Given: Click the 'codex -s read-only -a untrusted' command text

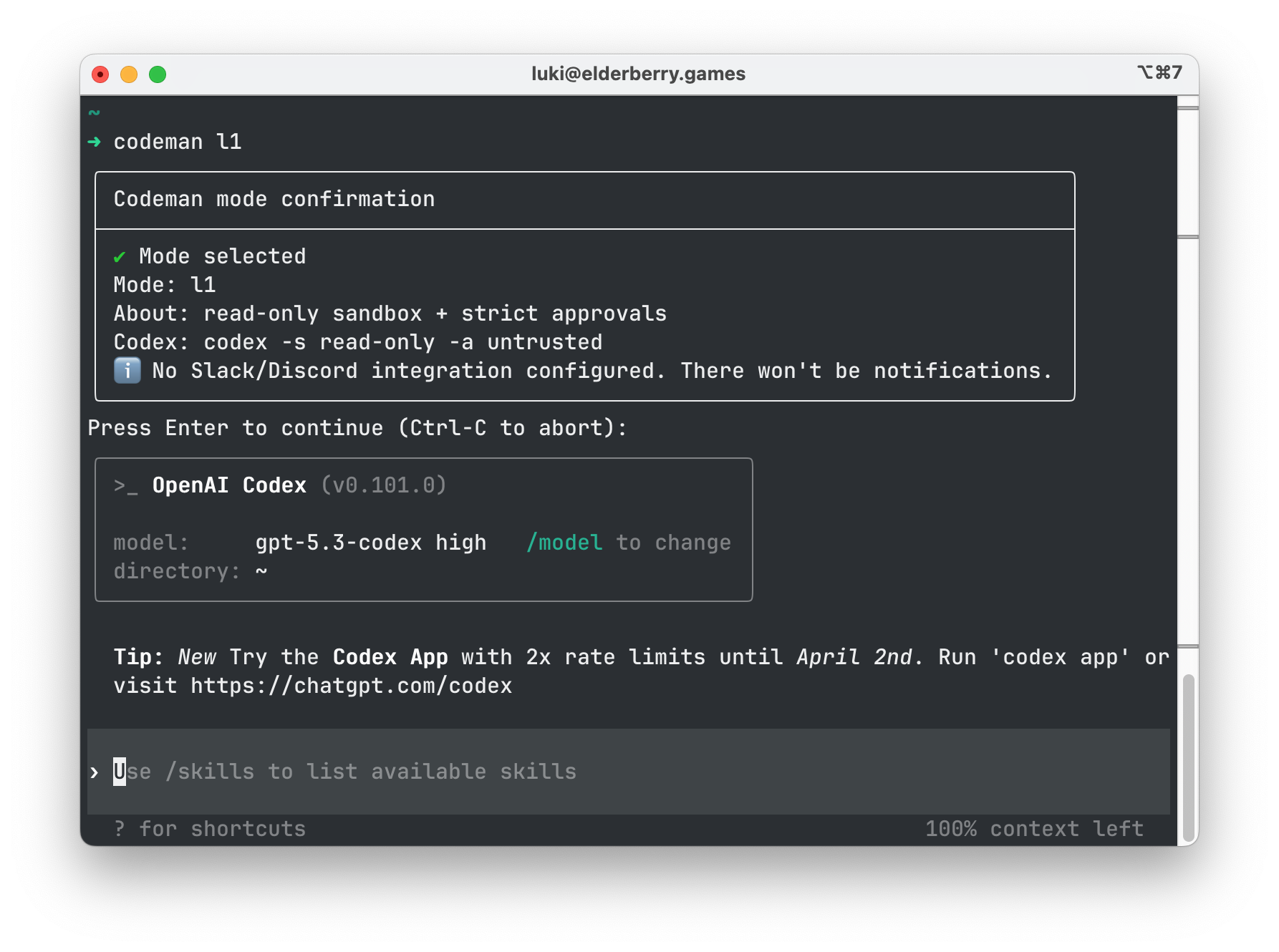Looking at the screenshot, I should click(x=402, y=342).
